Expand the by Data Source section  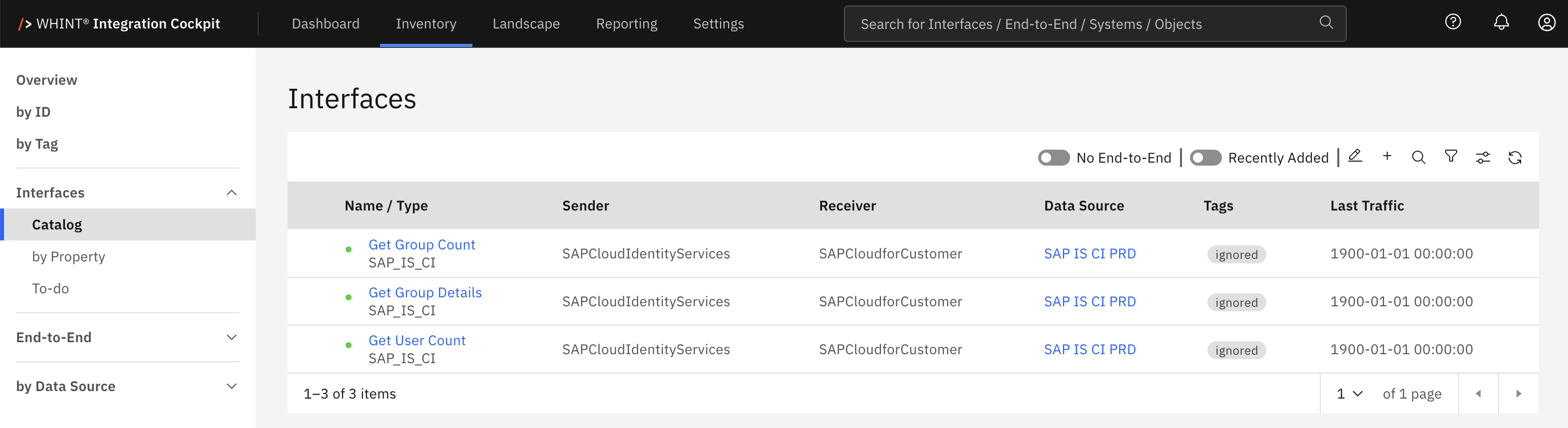[231, 387]
